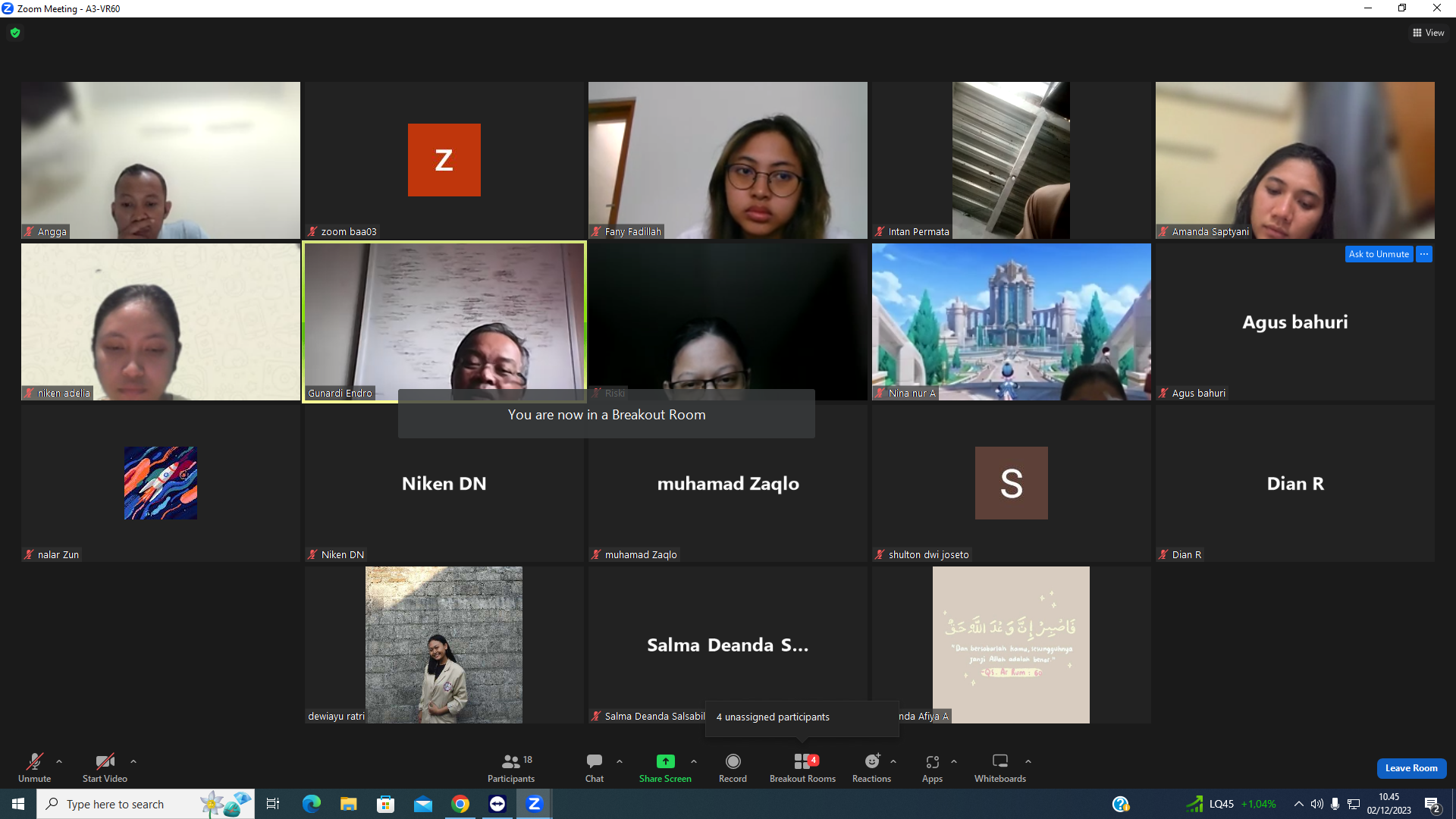Open the View layout menu

coord(1428,33)
